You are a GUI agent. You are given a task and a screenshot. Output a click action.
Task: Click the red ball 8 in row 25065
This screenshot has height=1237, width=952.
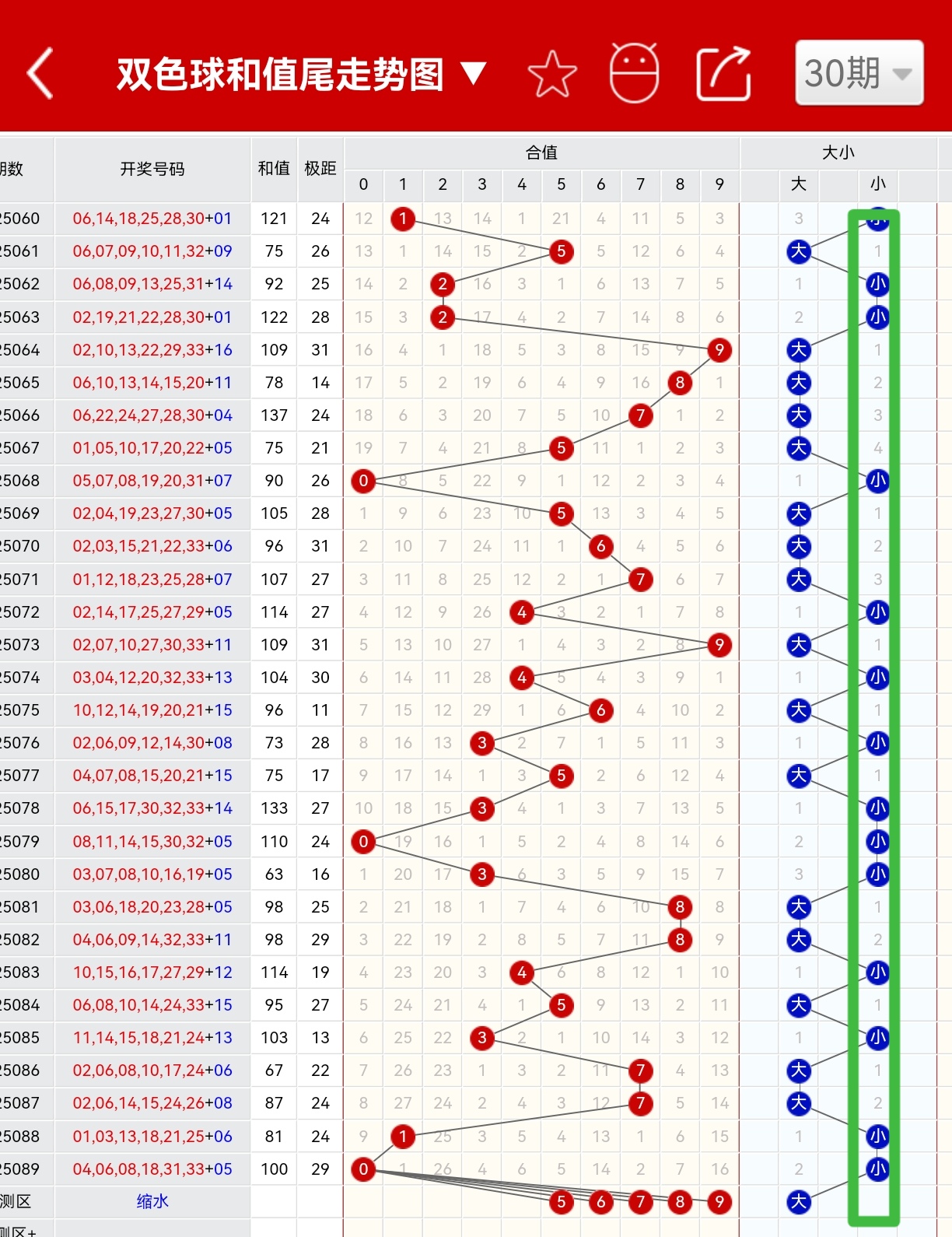click(x=680, y=383)
